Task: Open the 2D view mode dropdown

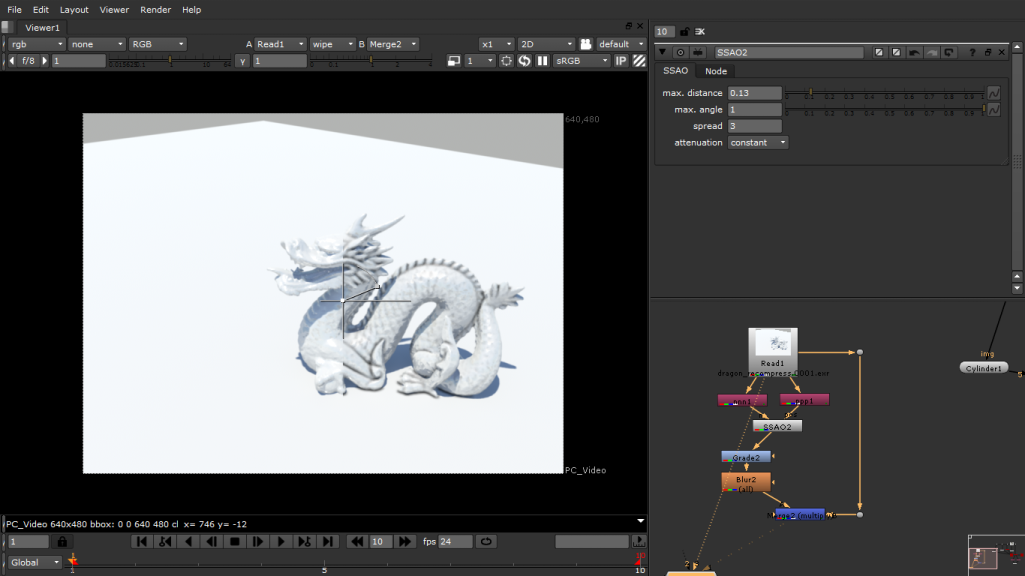Action: click(x=546, y=44)
